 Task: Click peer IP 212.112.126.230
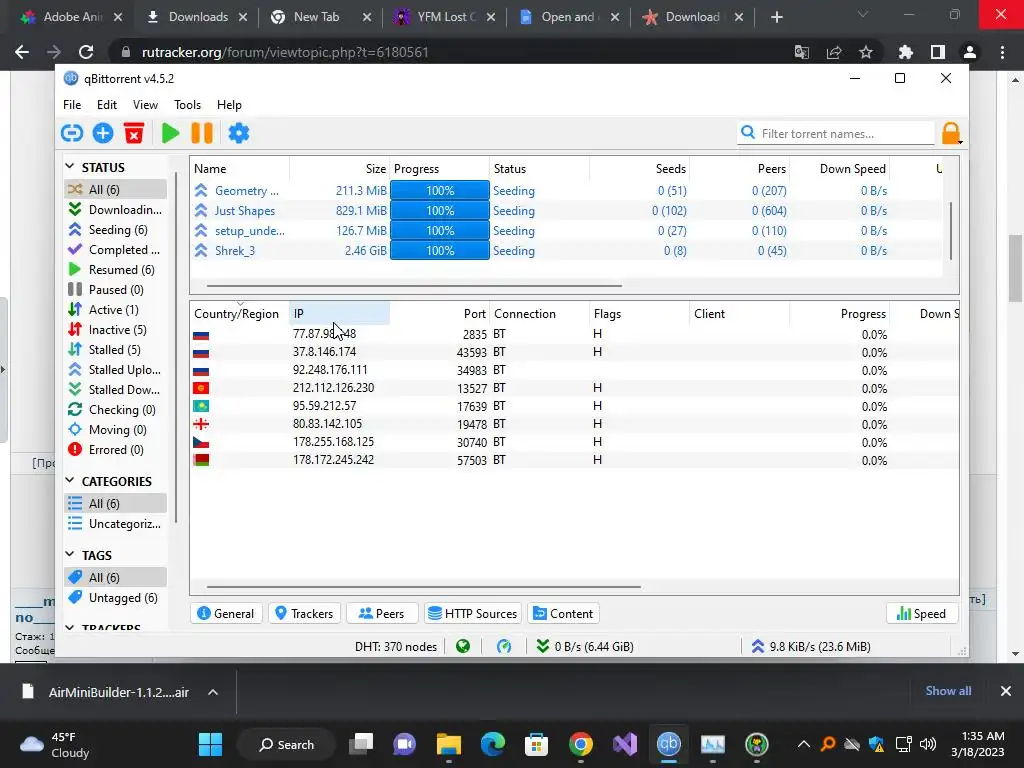[x=334, y=388]
